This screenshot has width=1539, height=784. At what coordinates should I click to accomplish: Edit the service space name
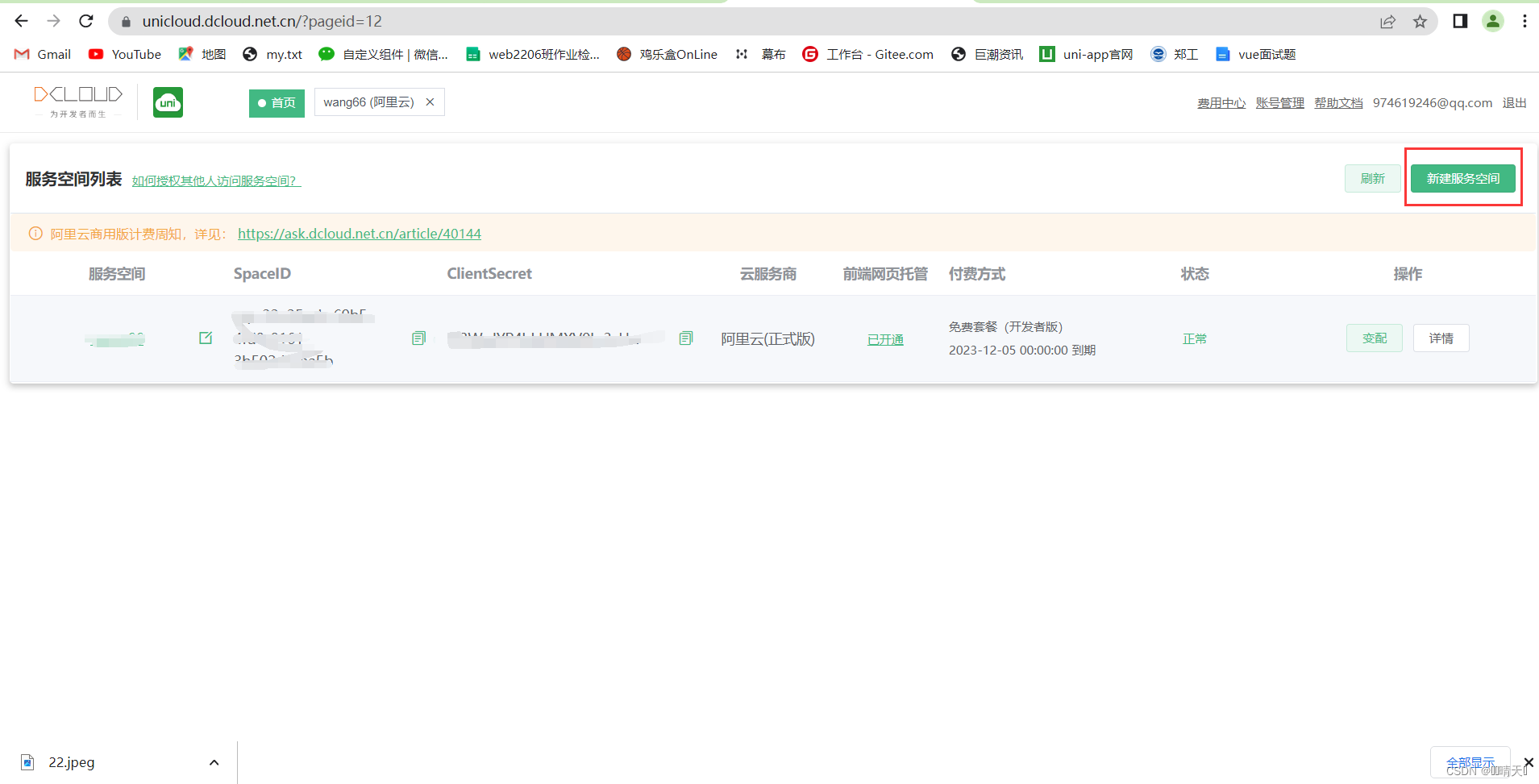pos(206,338)
